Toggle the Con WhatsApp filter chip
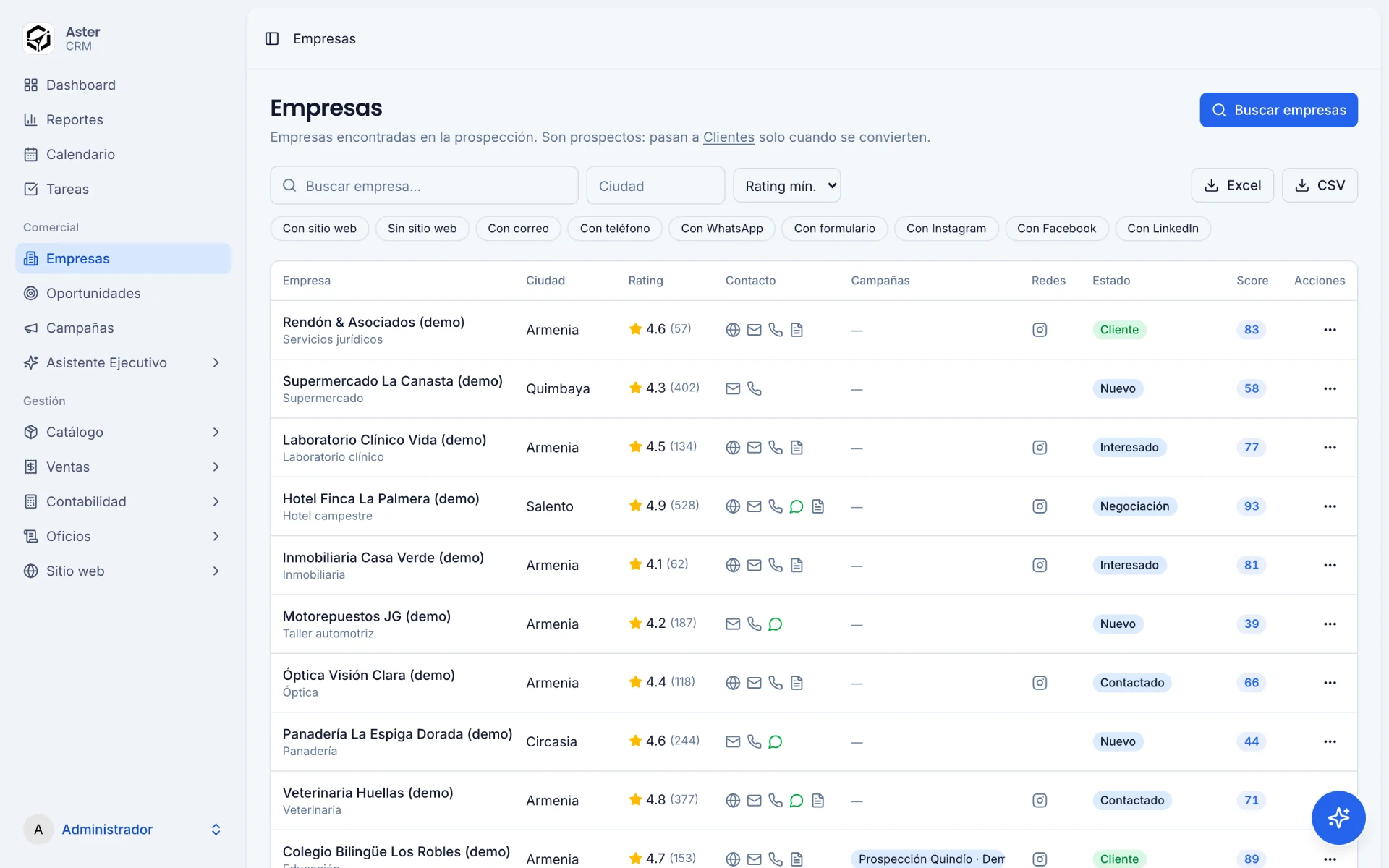 click(x=722, y=229)
